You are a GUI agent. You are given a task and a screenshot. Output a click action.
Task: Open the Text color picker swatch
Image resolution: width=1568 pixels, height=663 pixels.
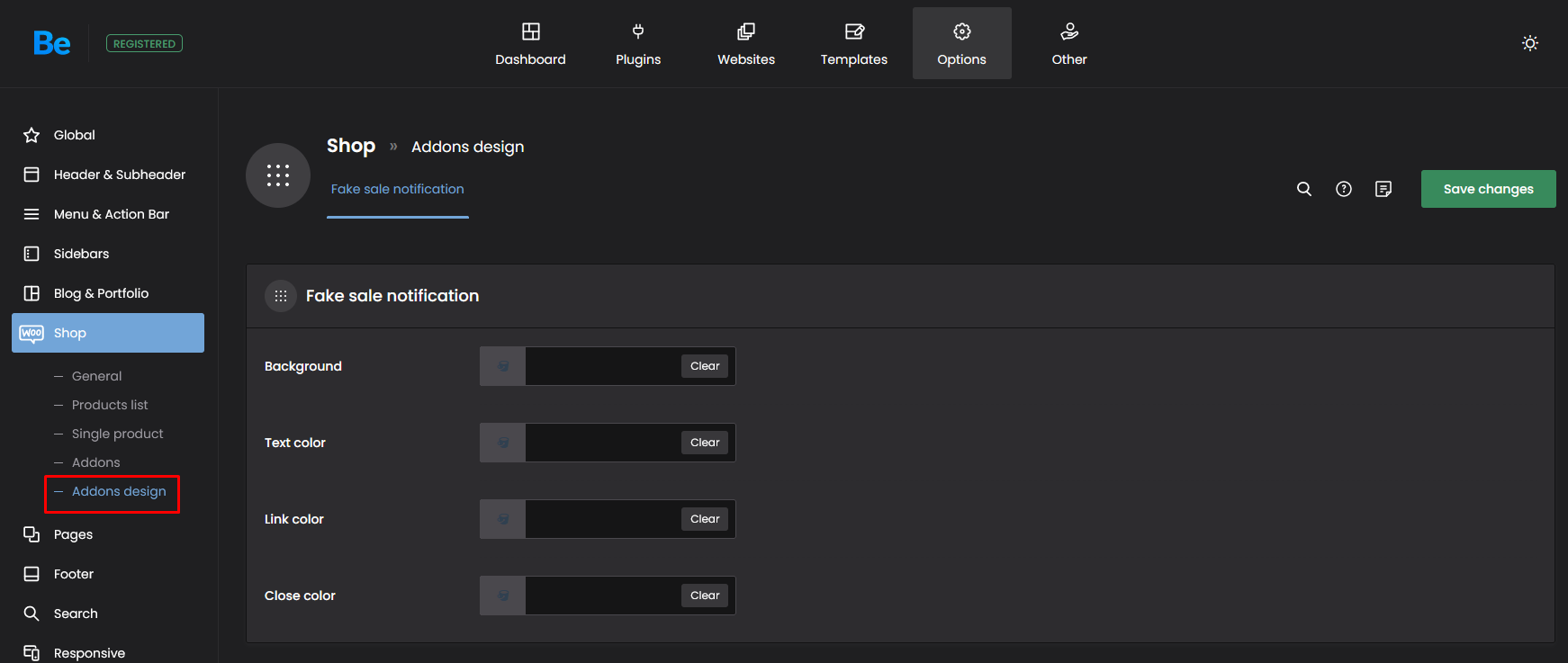(x=503, y=443)
